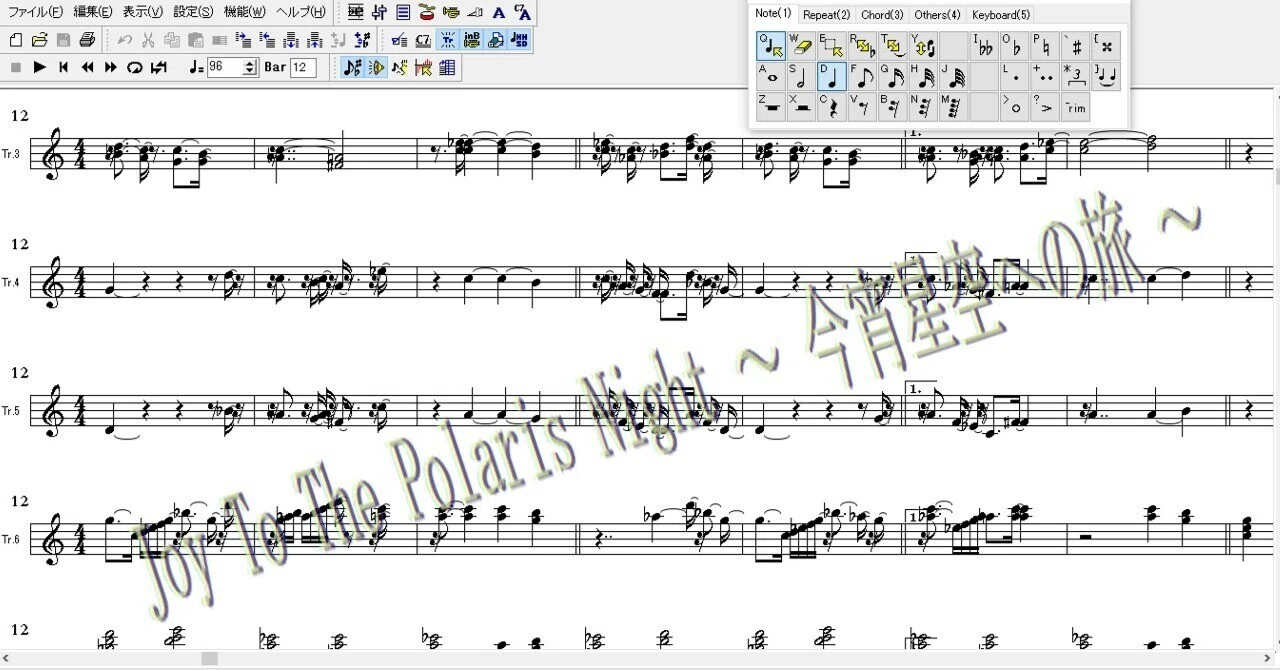Click the fast forward button

pyautogui.click(x=110, y=68)
